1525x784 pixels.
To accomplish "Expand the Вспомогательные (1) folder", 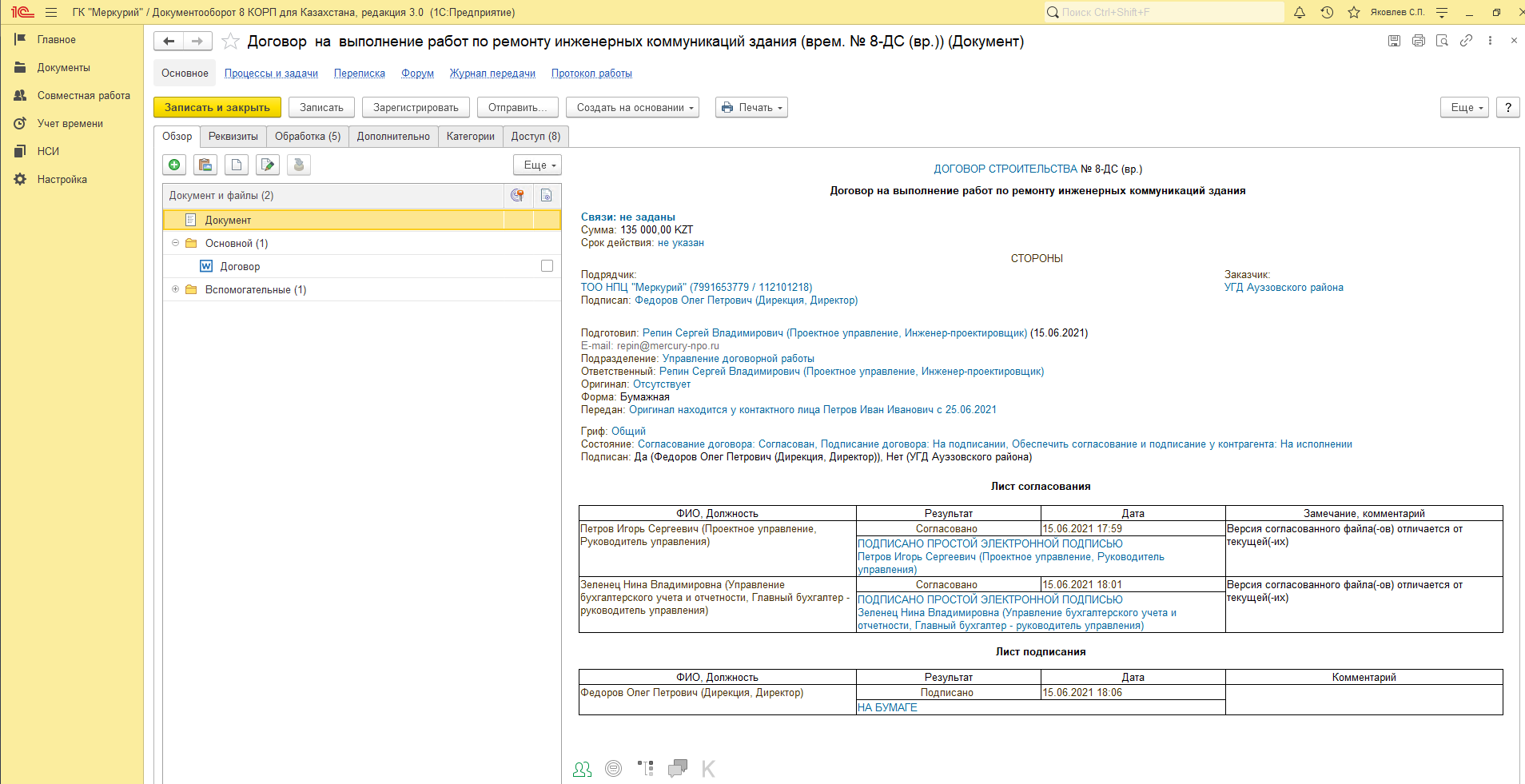I will point(176,289).
